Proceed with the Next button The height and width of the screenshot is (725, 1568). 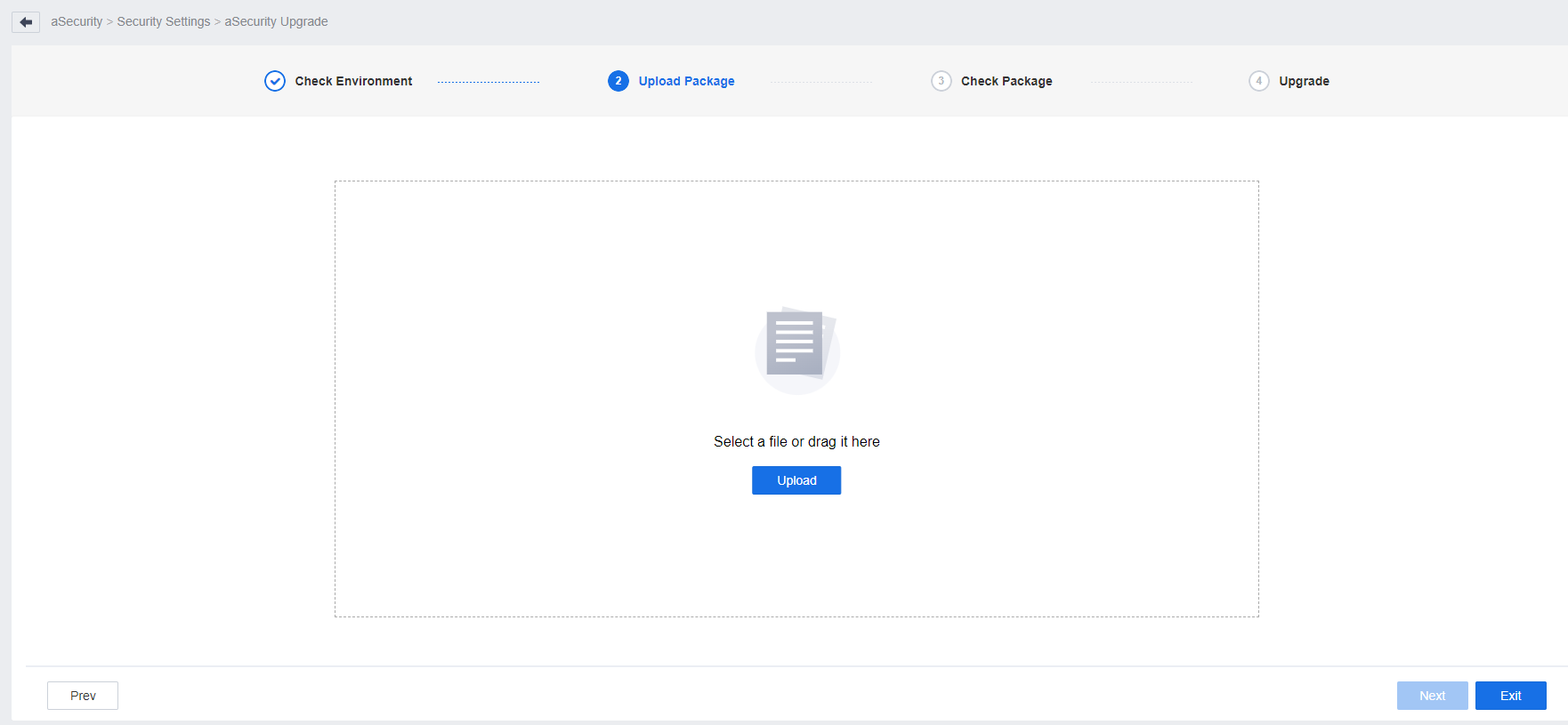[1432, 696]
